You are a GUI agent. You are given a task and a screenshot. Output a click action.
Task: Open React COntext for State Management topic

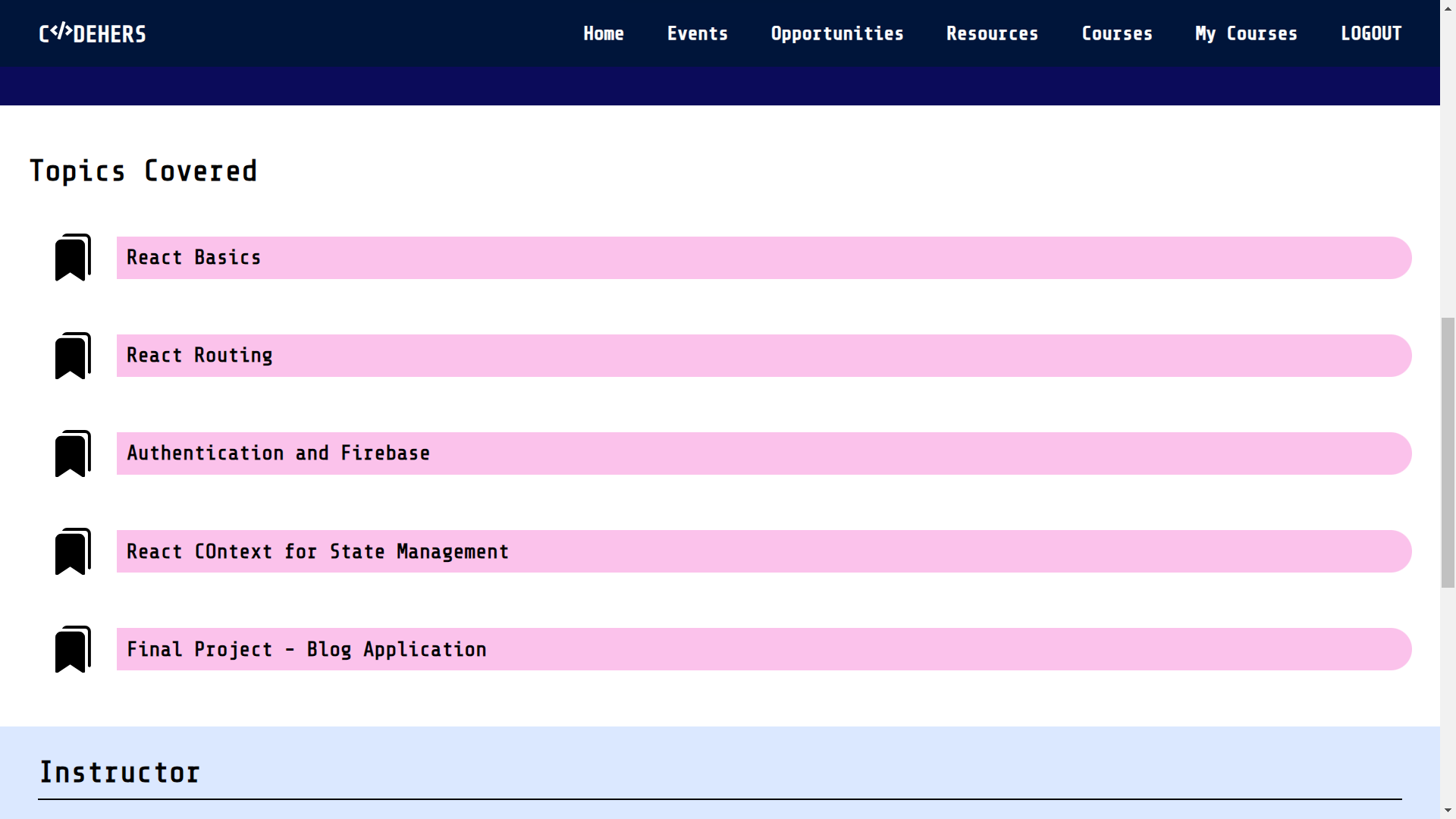point(763,551)
